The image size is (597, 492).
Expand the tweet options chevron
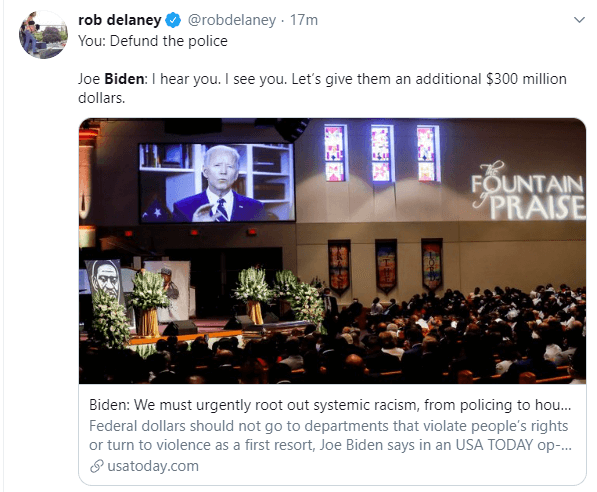click(x=579, y=20)
